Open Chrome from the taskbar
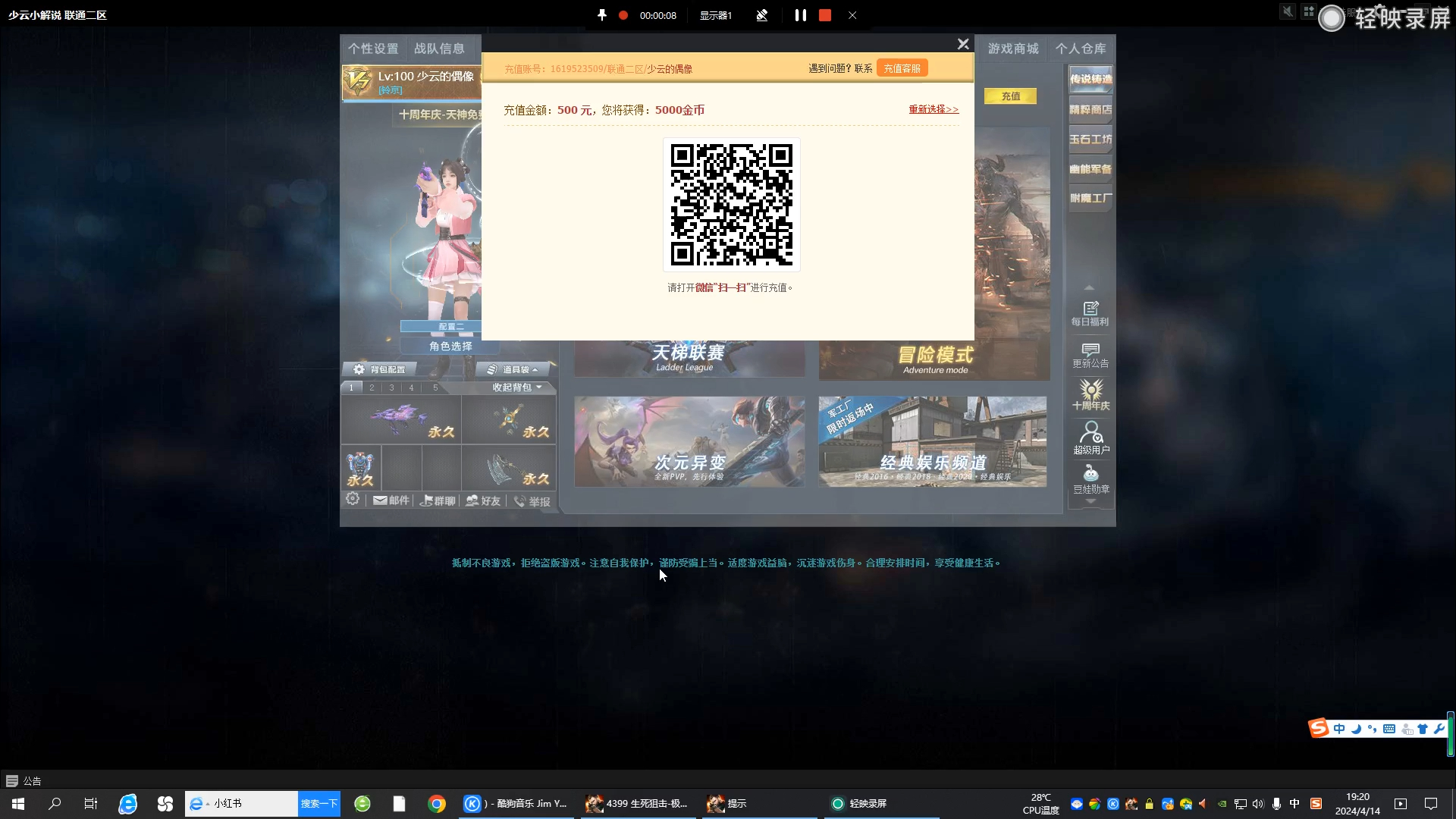The height and width of the screenshot is (819, 1456). pos(437,803)
